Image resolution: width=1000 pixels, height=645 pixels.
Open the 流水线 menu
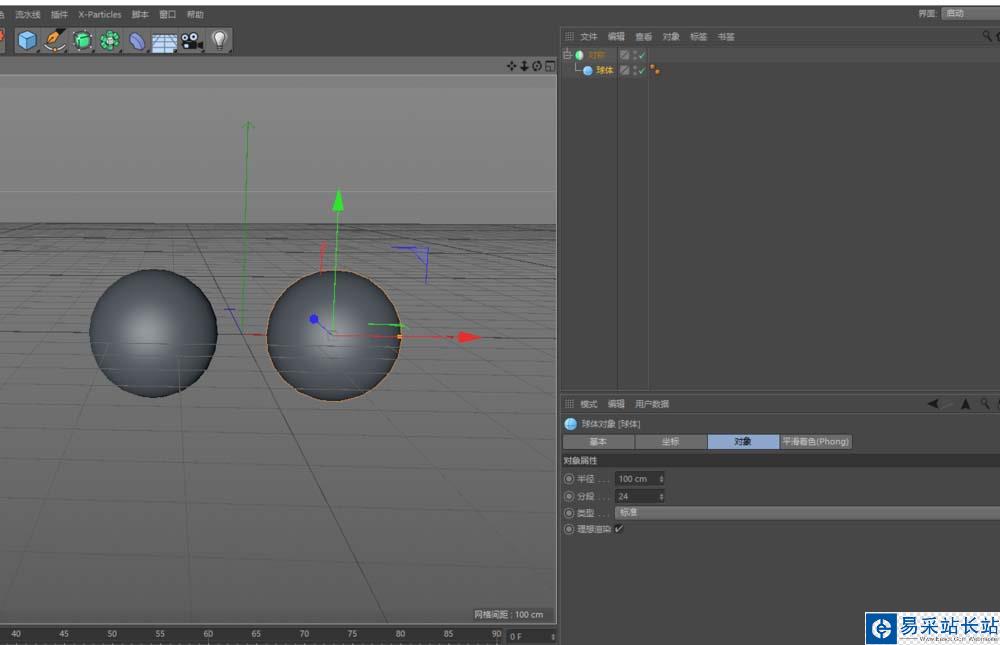28,15
